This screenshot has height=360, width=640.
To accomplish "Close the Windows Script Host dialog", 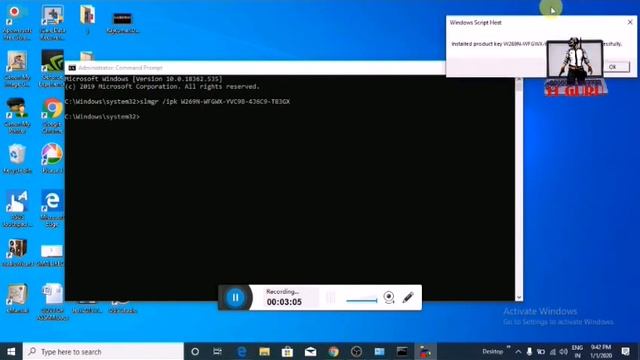I will [630, 22].
